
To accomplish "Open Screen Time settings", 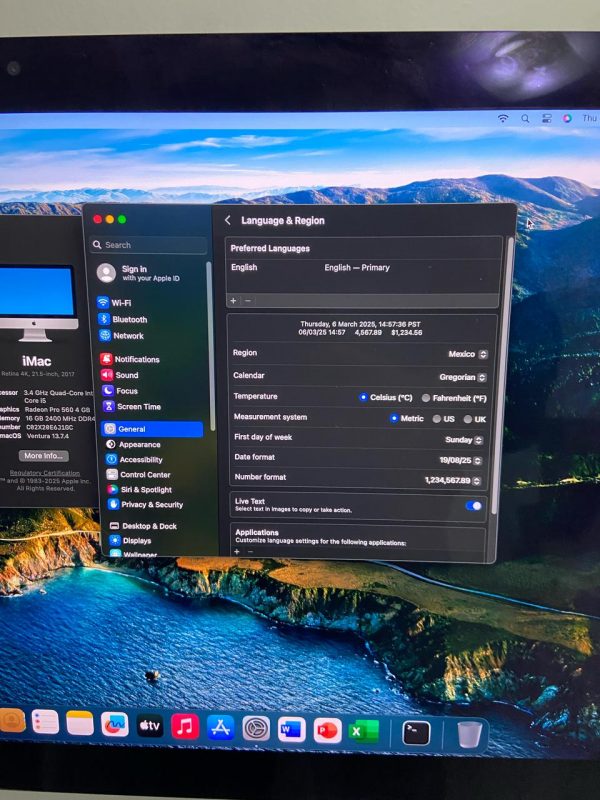I will 137,407.
